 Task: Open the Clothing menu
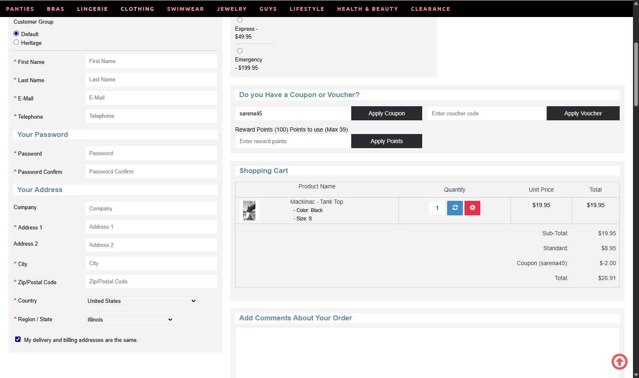click(137, 9)
